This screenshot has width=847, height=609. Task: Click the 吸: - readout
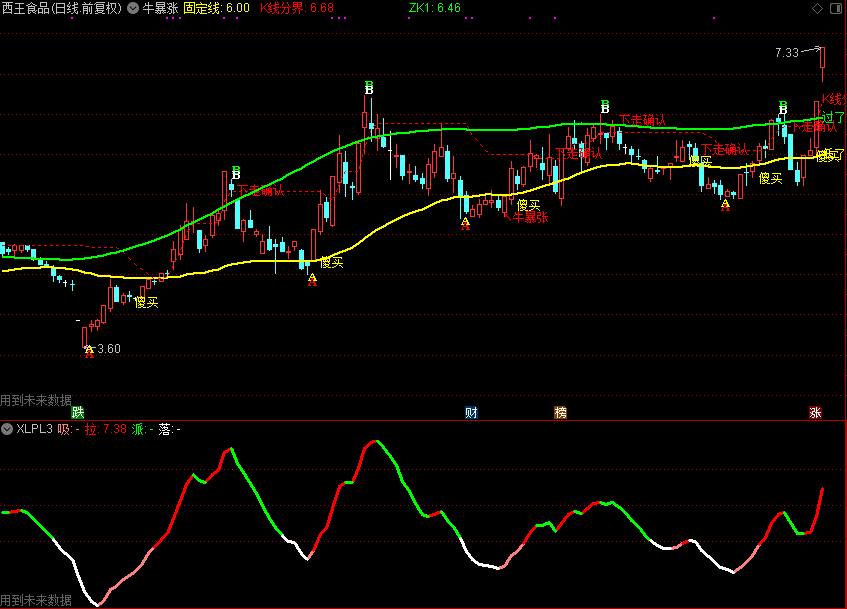click(x=69, y=429)
